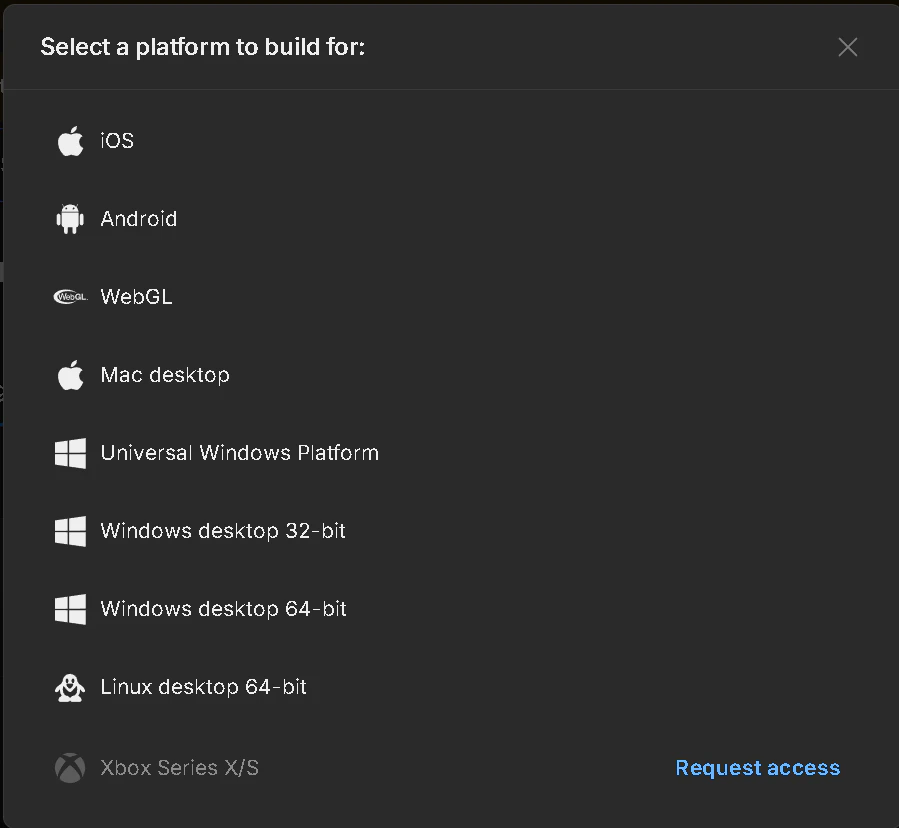The image size is (899, 828).
Task: Choose Linux desktop 64-bit label
Action: [x=204, y=686]
